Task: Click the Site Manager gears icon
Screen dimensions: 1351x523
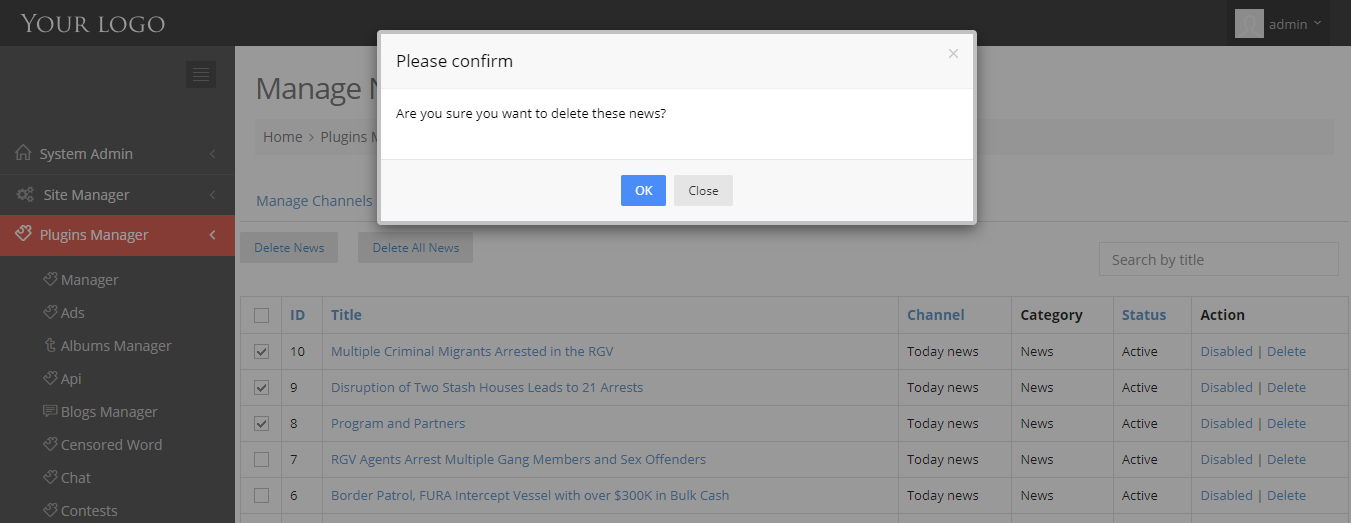Action: pyautogui.click(x=26, y=194)
